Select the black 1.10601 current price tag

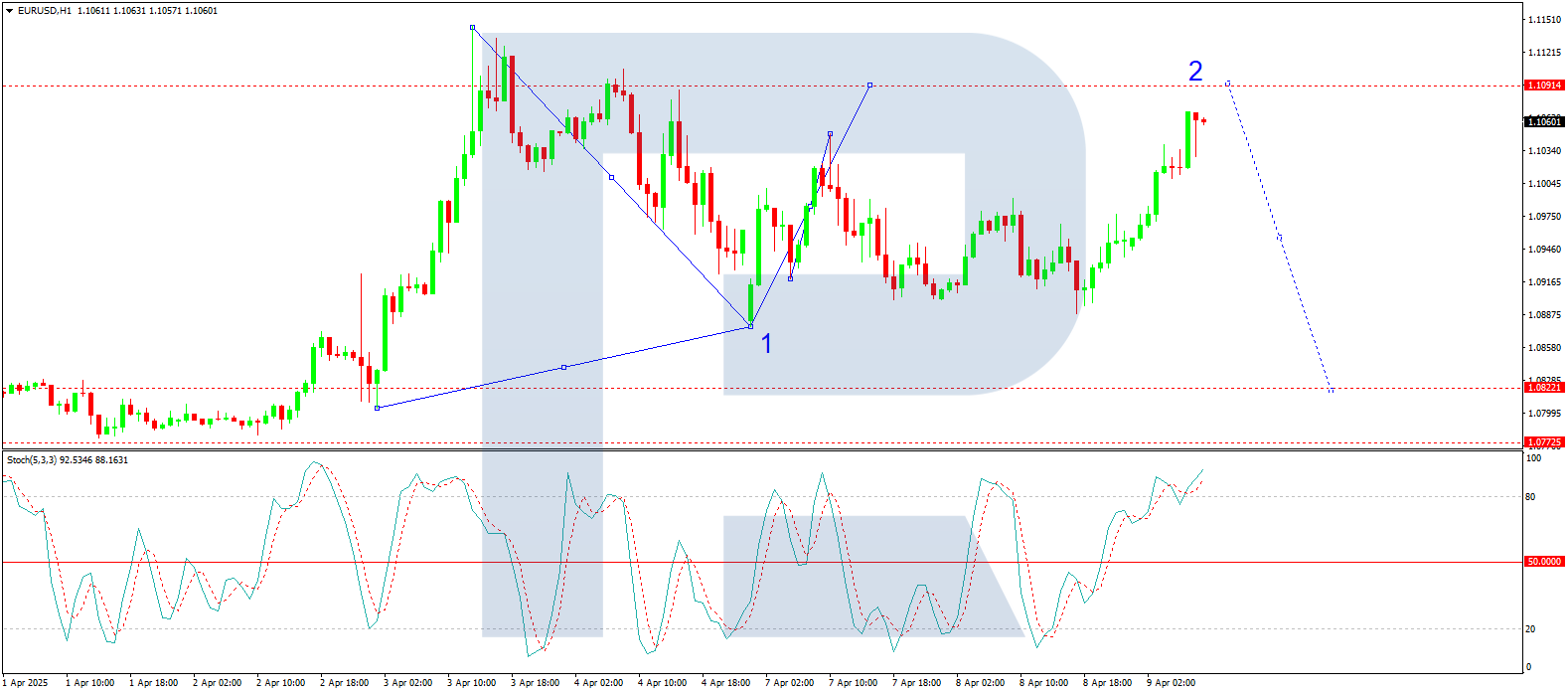1544,121
